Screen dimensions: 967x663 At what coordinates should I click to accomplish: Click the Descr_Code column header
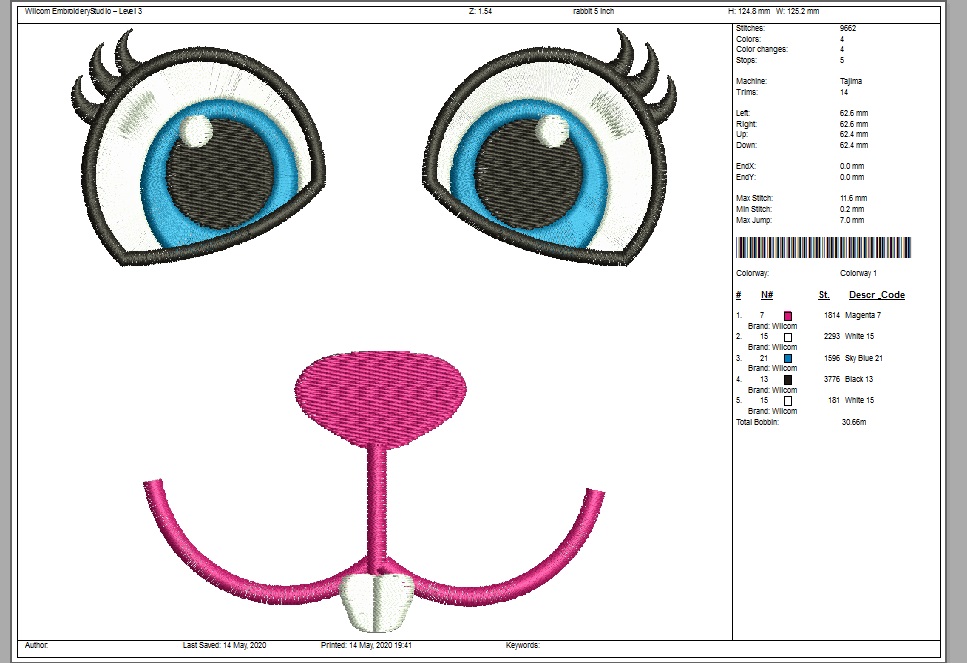point(876,295)
